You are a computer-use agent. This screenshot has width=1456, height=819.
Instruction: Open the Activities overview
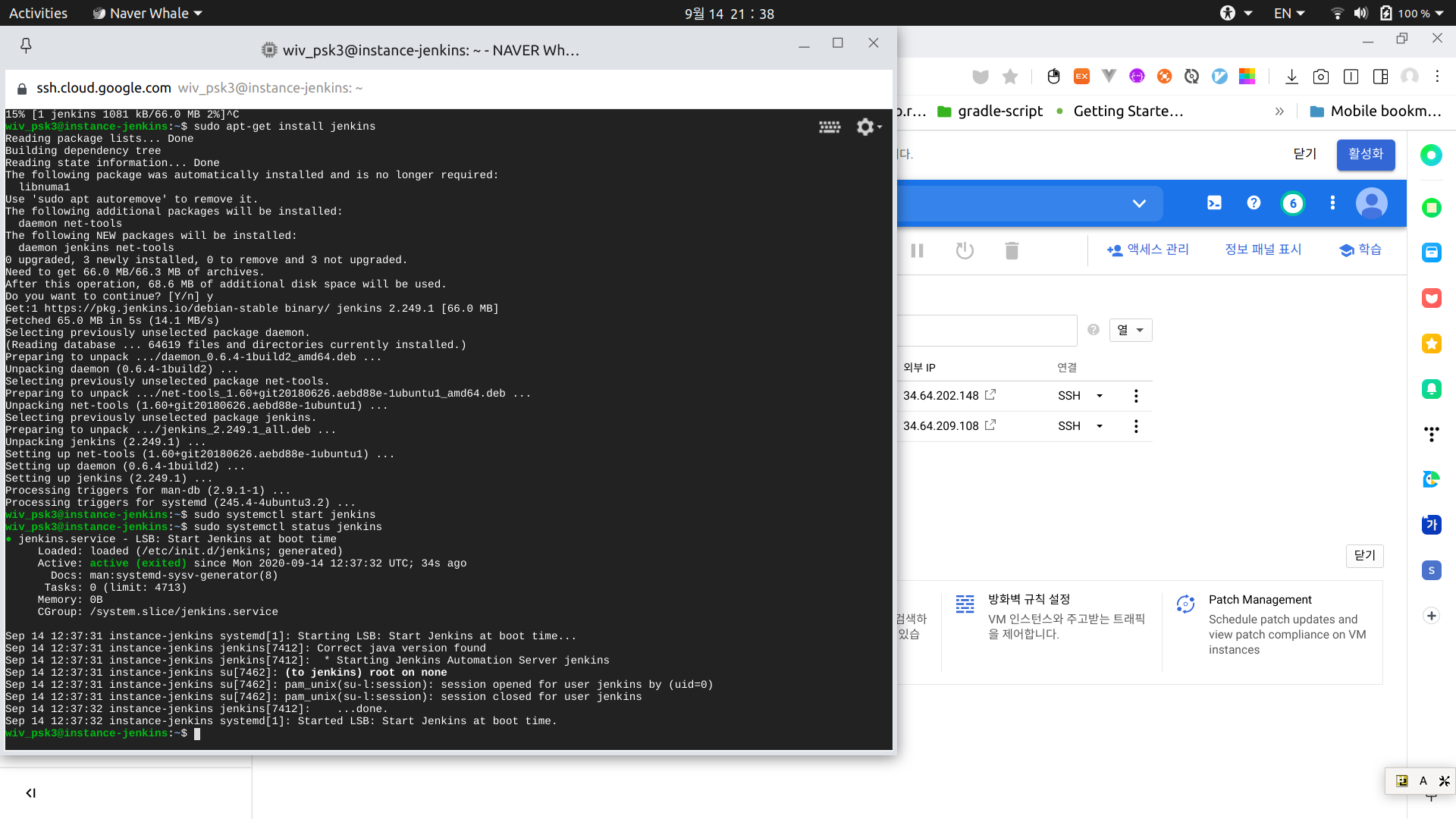click(38, 13)
